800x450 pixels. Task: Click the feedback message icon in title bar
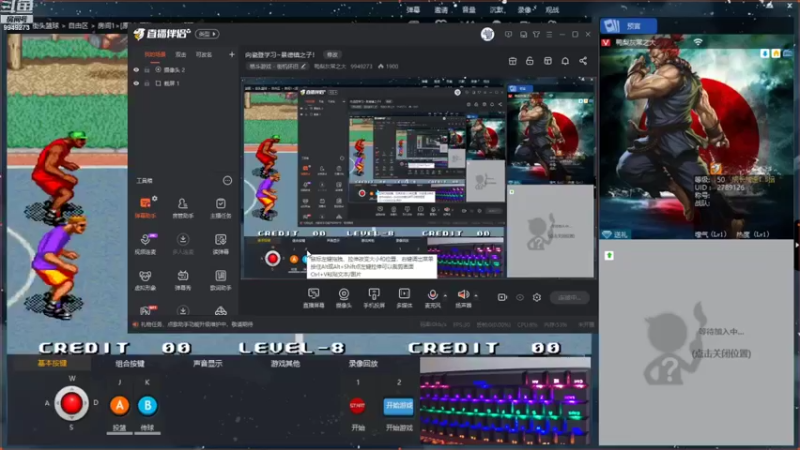508,34
